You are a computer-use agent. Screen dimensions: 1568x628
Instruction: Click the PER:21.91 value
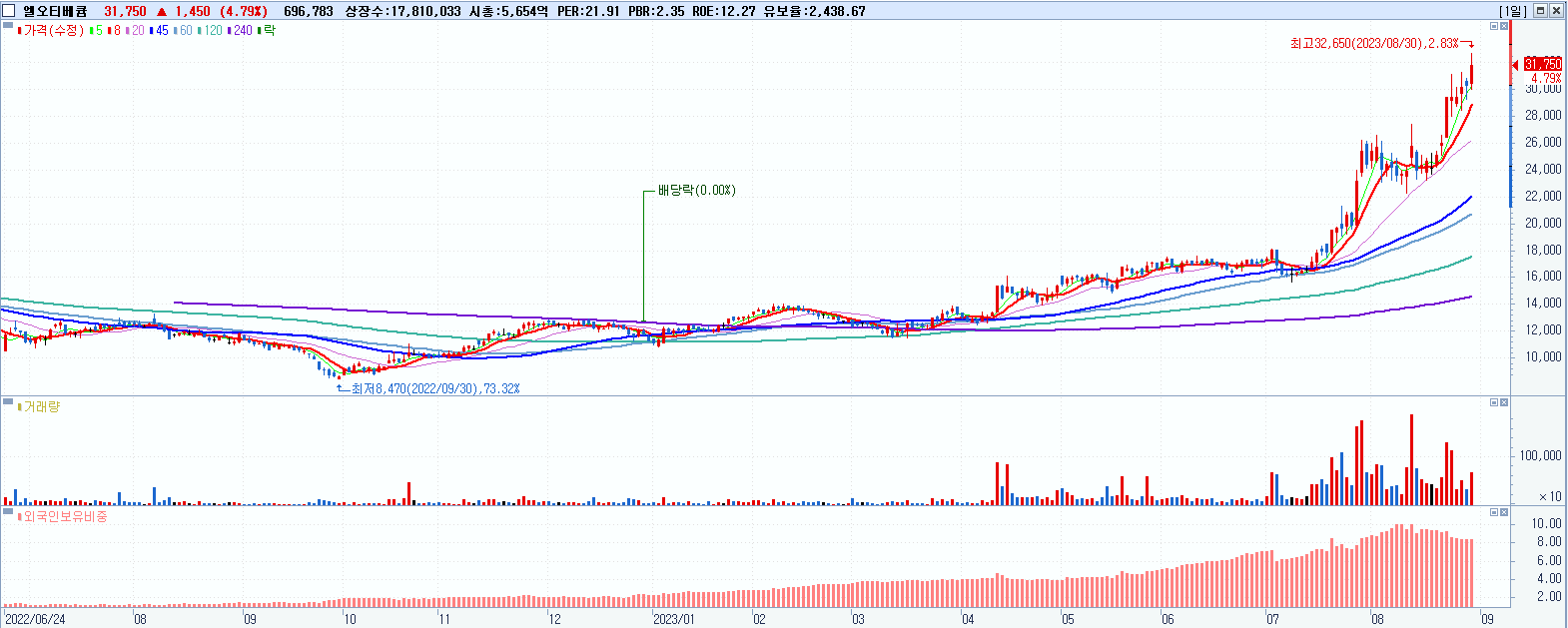(x=588, y=11)
